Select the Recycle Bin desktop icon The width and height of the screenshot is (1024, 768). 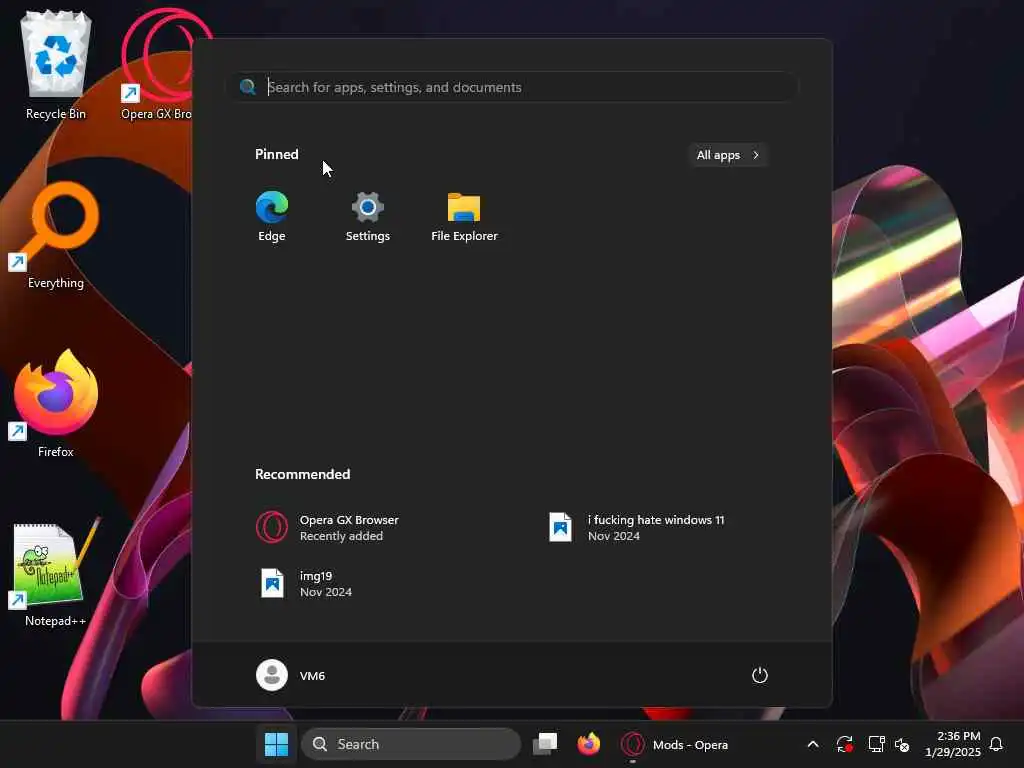coord(56,65)
